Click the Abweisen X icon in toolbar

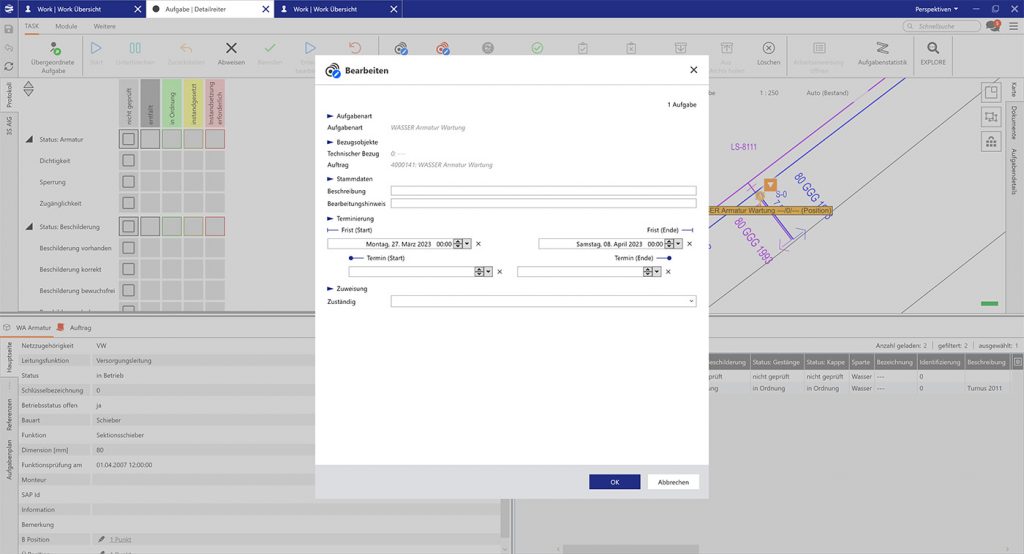[x=231, y=48]
